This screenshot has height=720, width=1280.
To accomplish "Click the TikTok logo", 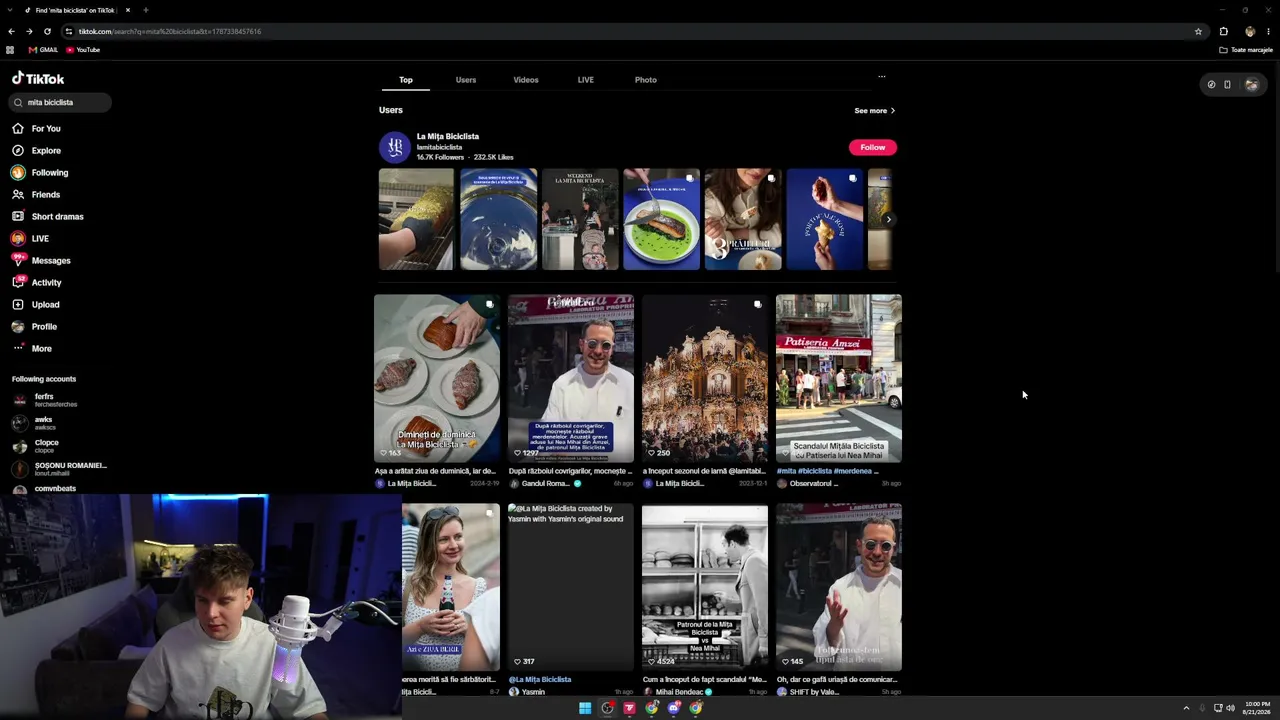I will coord(38,78).
